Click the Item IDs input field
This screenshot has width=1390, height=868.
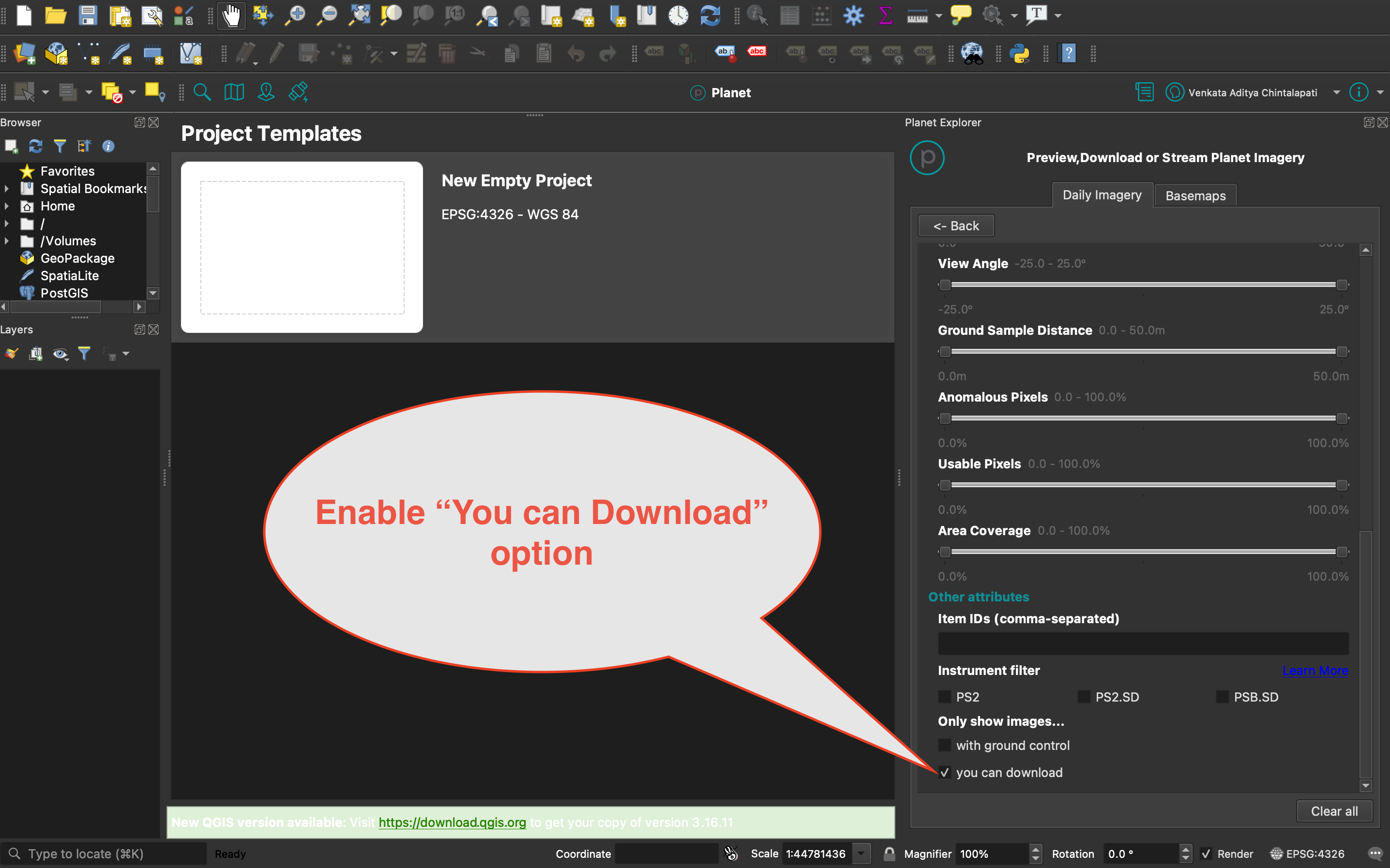tap(1143, 644)
